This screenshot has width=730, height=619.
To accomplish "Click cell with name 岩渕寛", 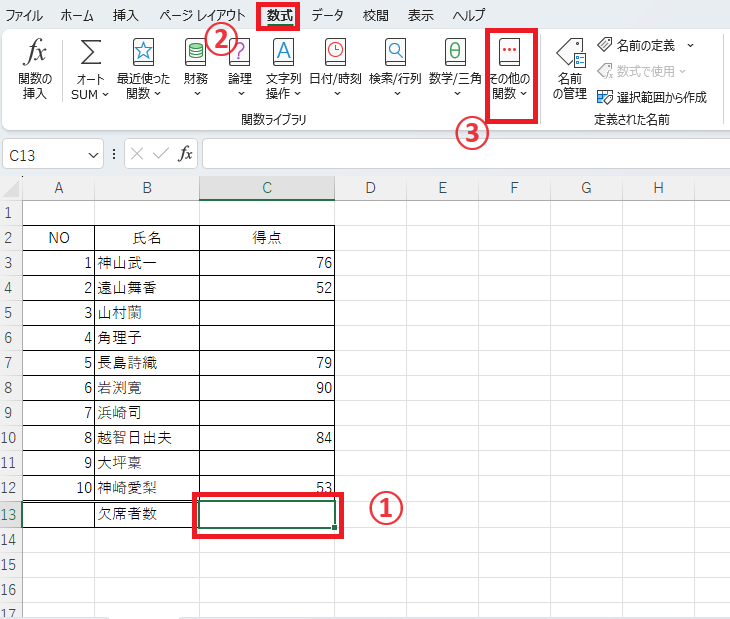I will point(147,388).
